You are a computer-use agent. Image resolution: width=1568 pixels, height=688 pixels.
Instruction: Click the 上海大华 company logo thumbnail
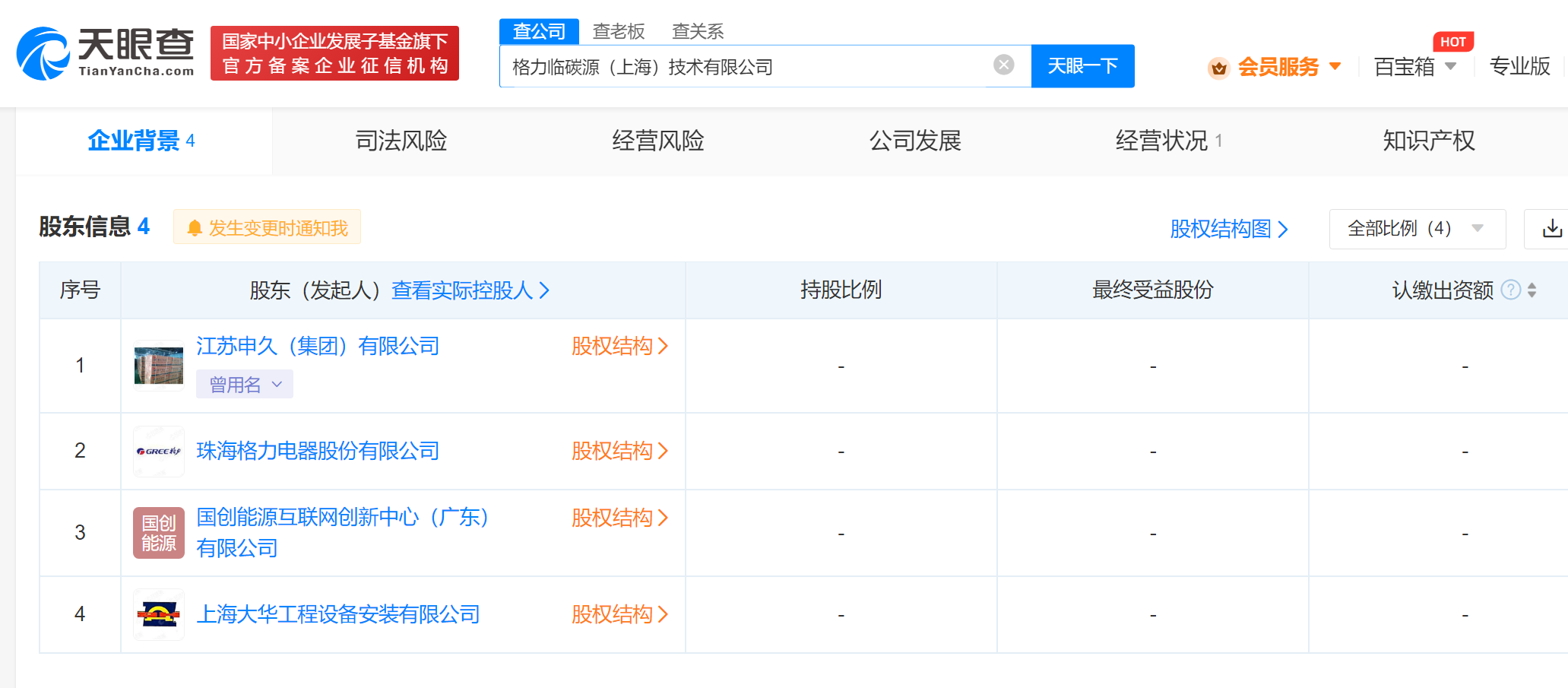(159, 614)
